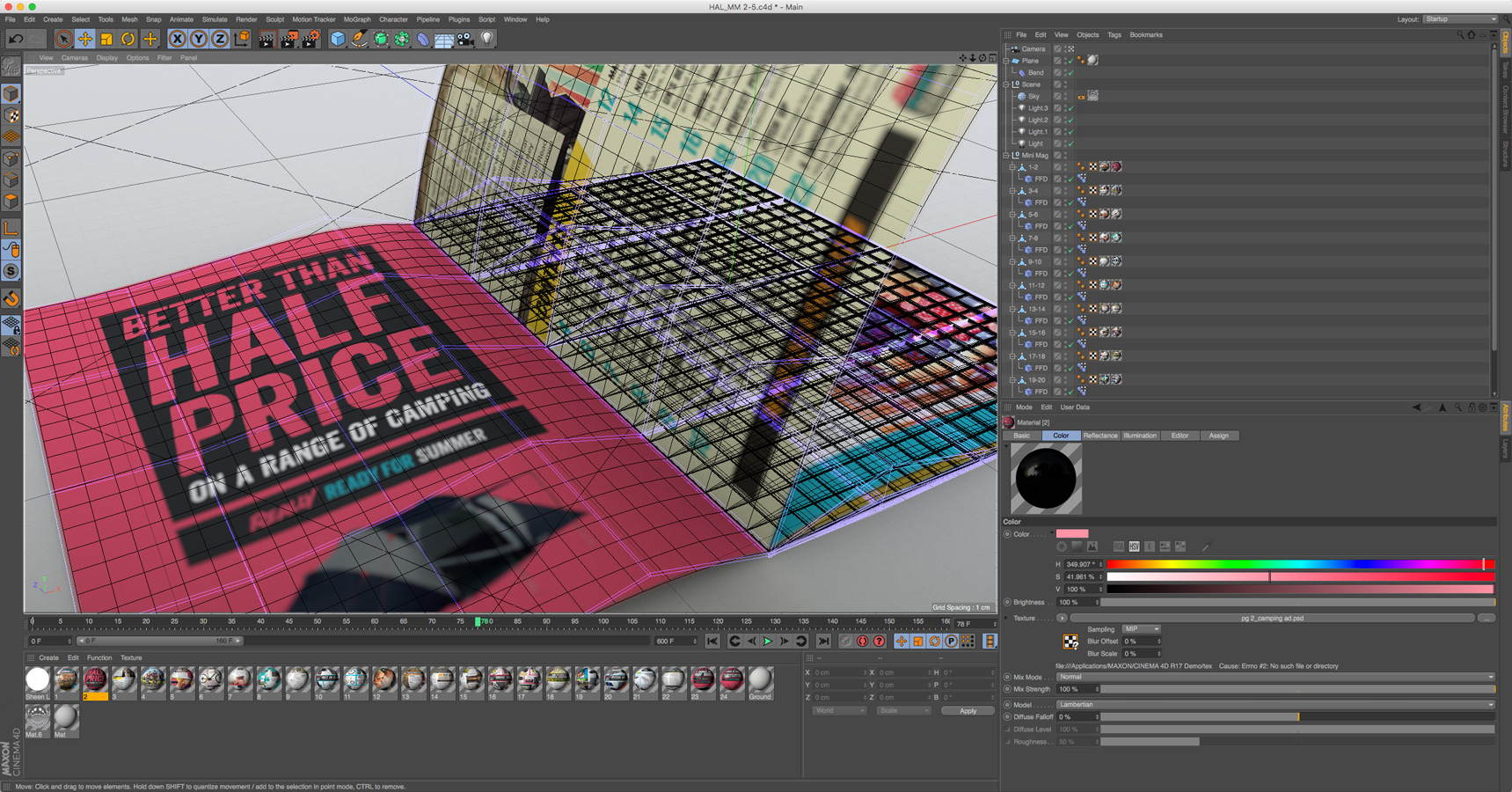Toggle the enable checkmark for Light.3
This screenshot has height=792, width=1512.
1070,108
